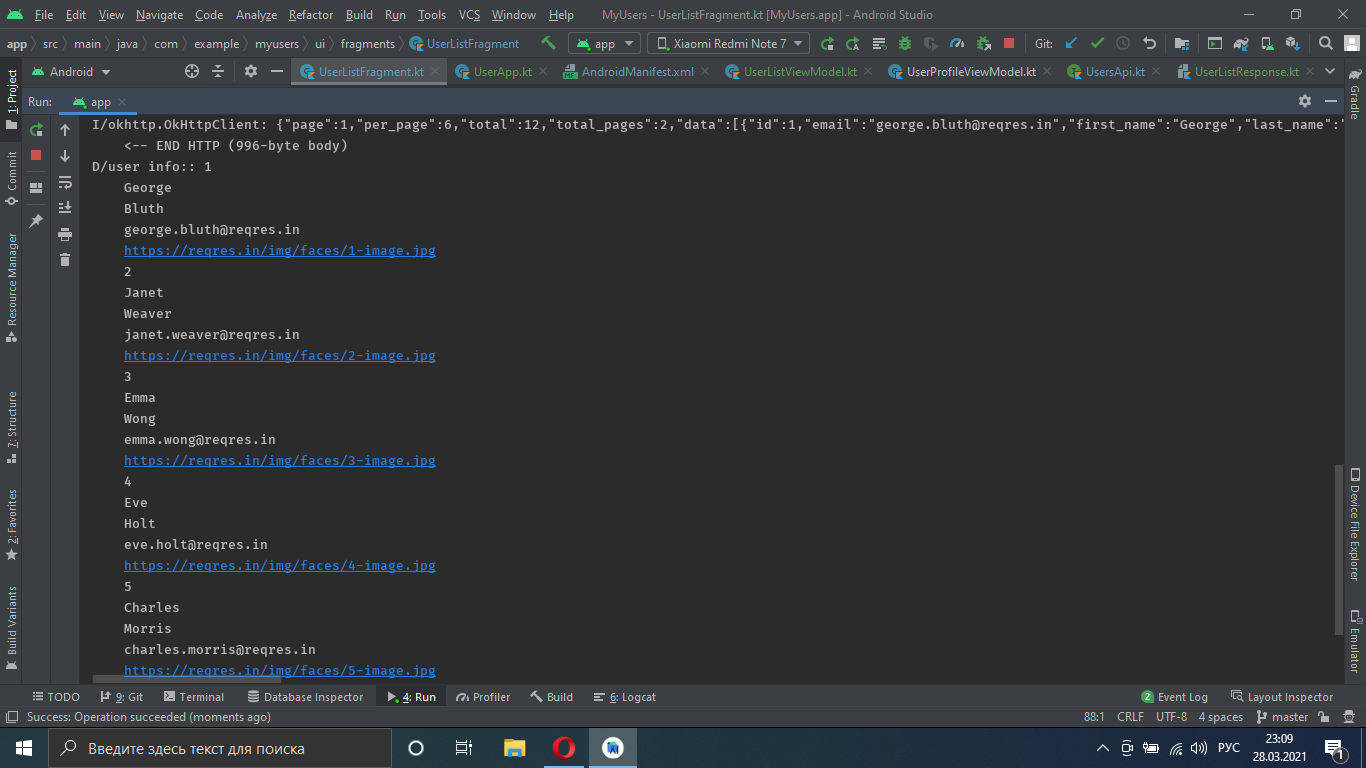This screenshot has width=1366, height=768.
Task: Toggle the Project tool window
Action: pyautogui.click(x=11, y=99)
